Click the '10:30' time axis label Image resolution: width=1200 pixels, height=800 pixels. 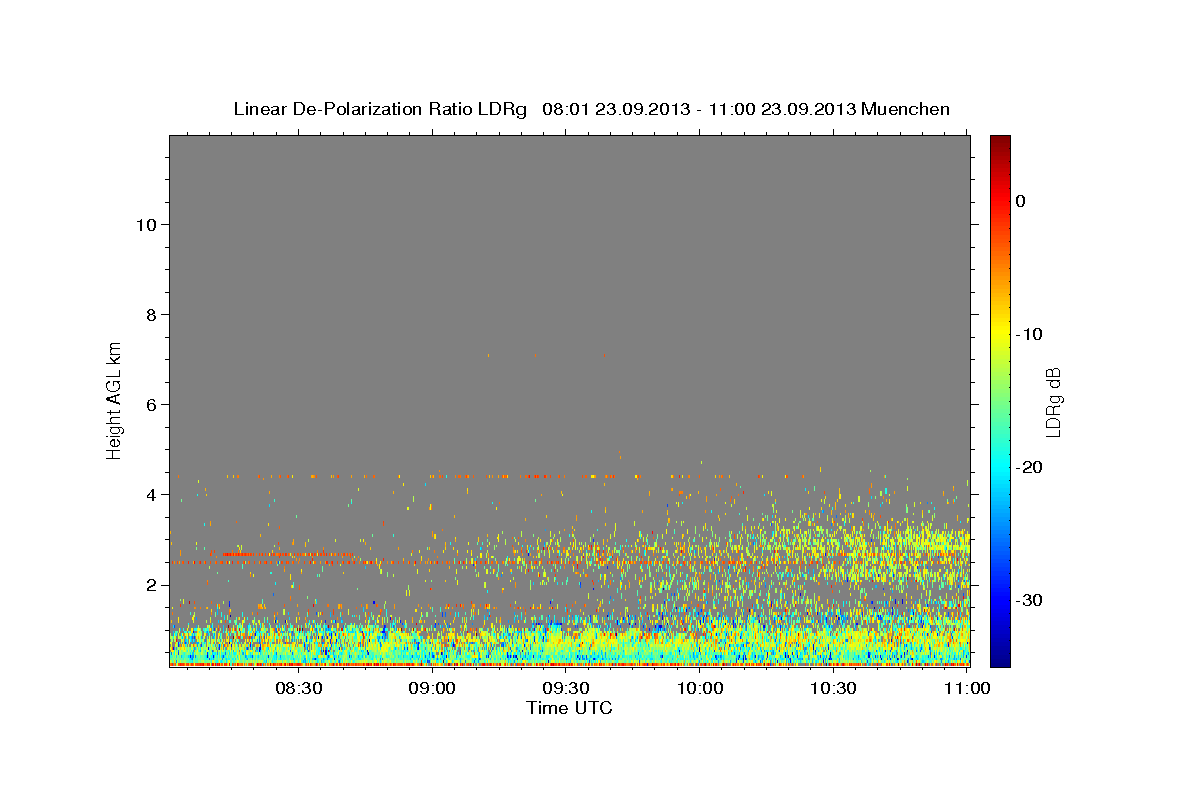pos(833,688)
